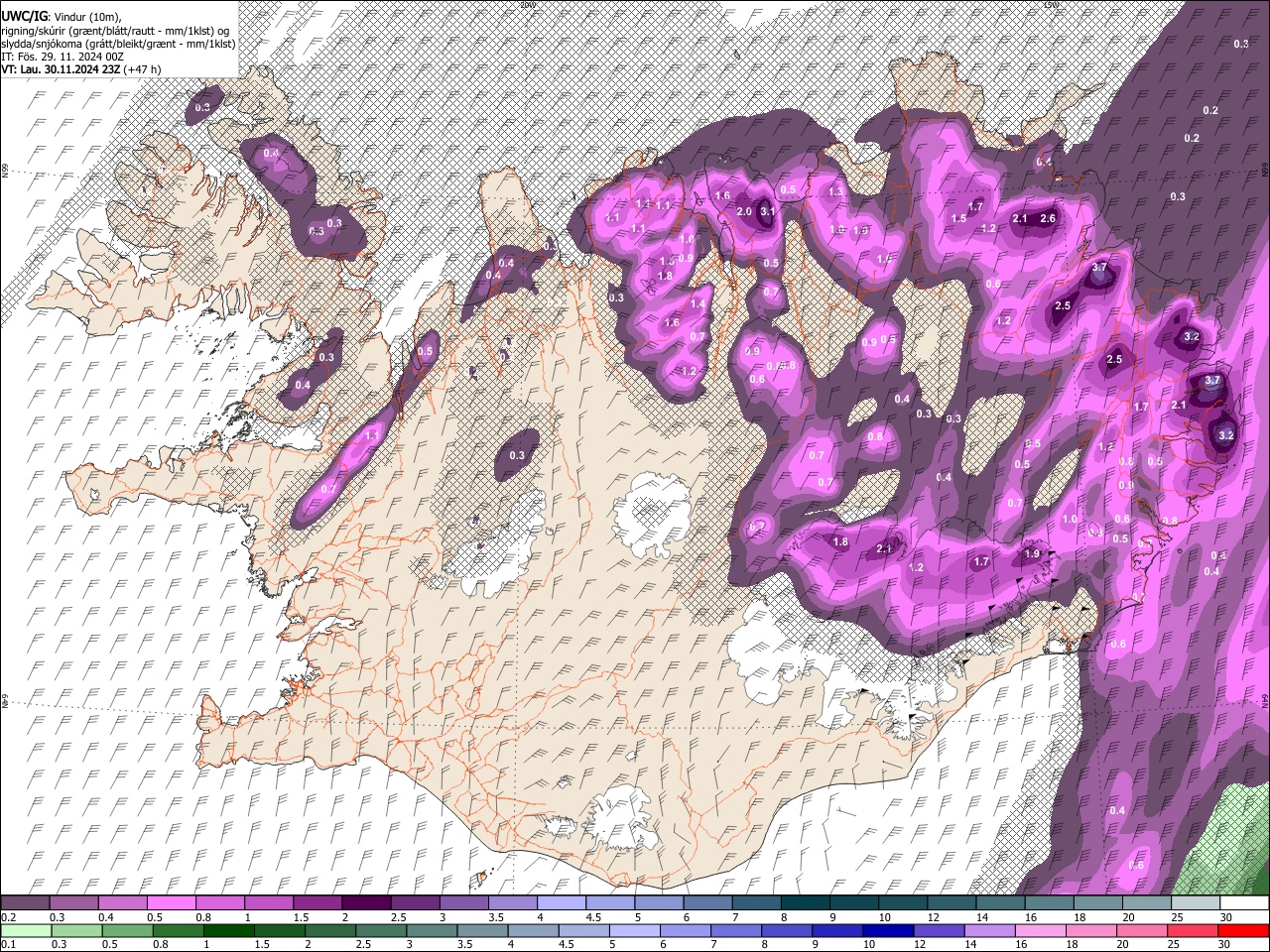Click the 2.0 snowfall value on the map
The height and width of the screenshot is (952, 1270).
tap(744, 211)
